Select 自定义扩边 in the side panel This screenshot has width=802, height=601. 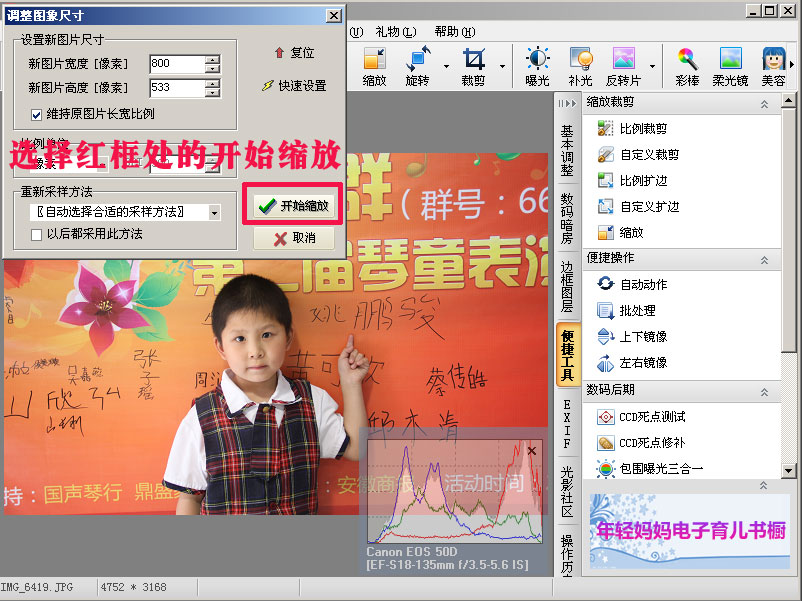point(638,207)
